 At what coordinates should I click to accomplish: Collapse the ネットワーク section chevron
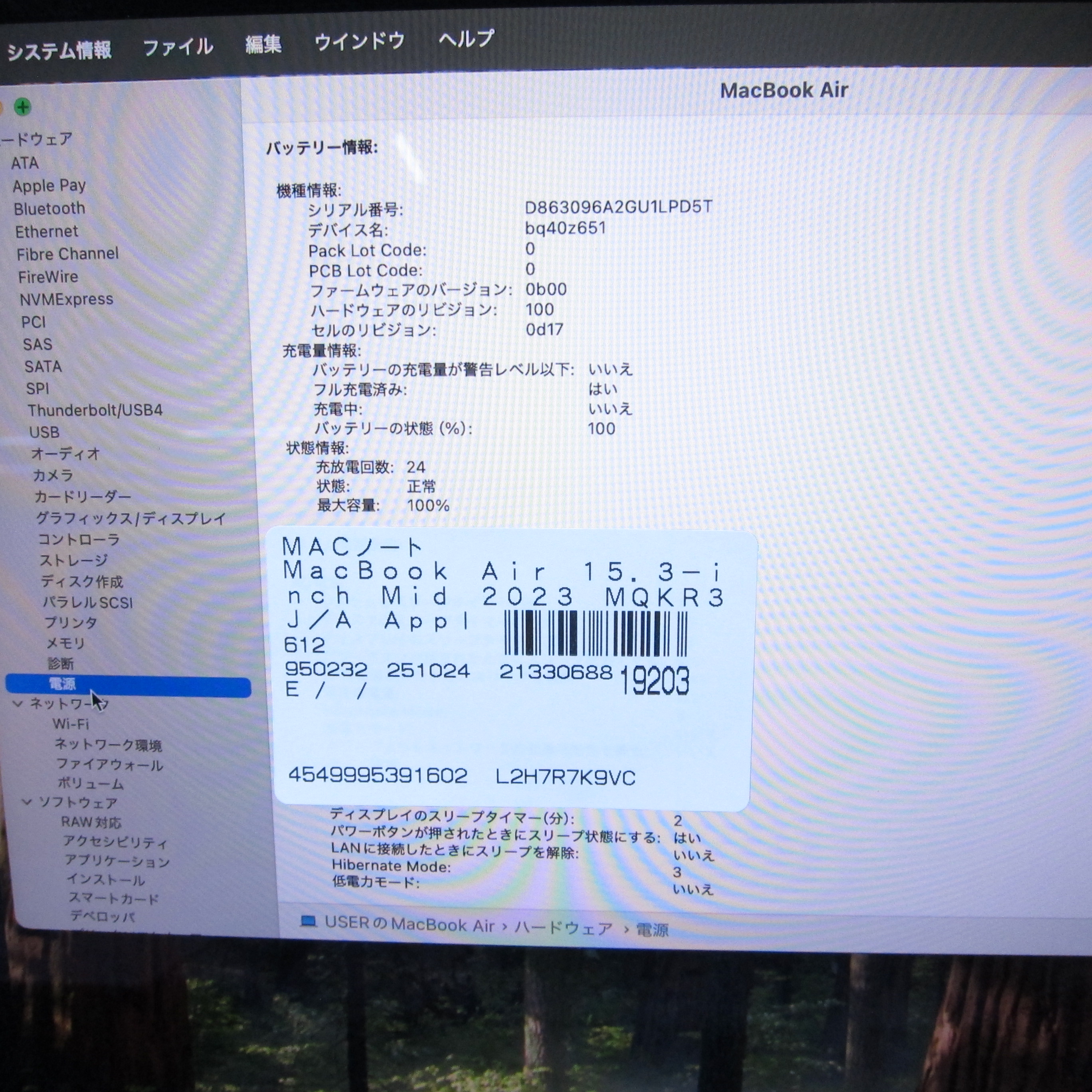pos(18,704)
